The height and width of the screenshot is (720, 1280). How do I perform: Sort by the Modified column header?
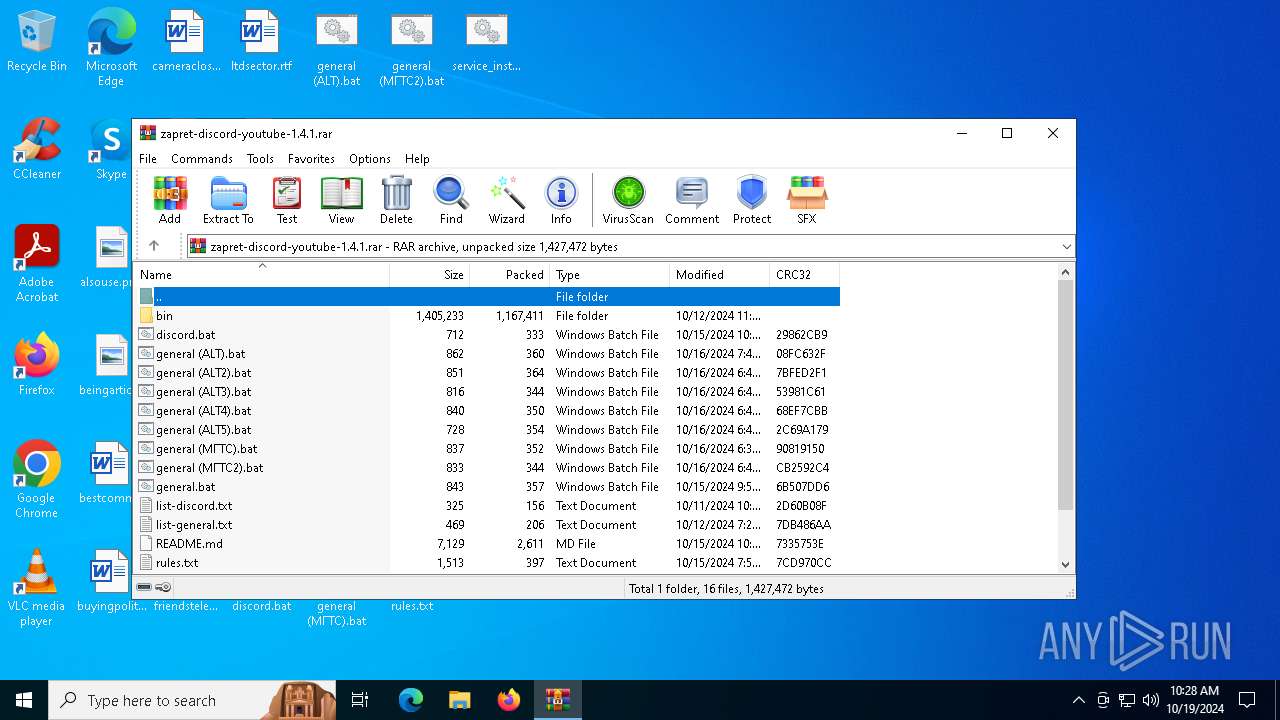pos(720,274)
